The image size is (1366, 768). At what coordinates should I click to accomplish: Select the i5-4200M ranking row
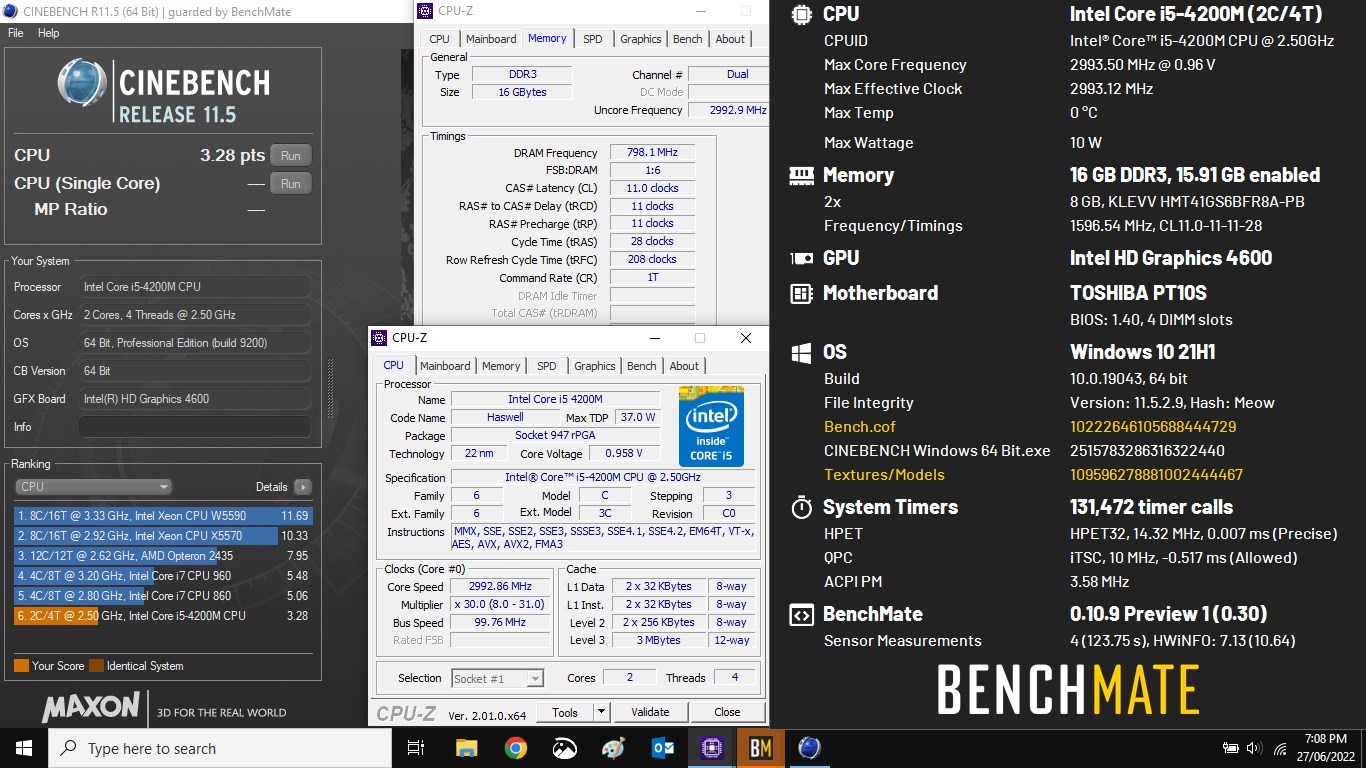coord(163,616)
